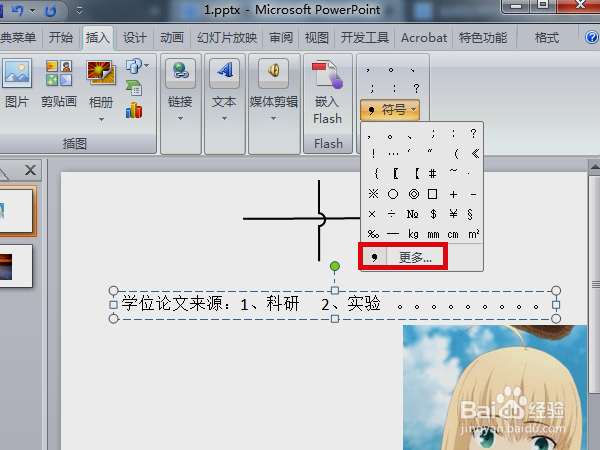Switch to the 动画 tab
Image resolution: width=600 pixels, height=450 pixels.
[x=172, y=38]
